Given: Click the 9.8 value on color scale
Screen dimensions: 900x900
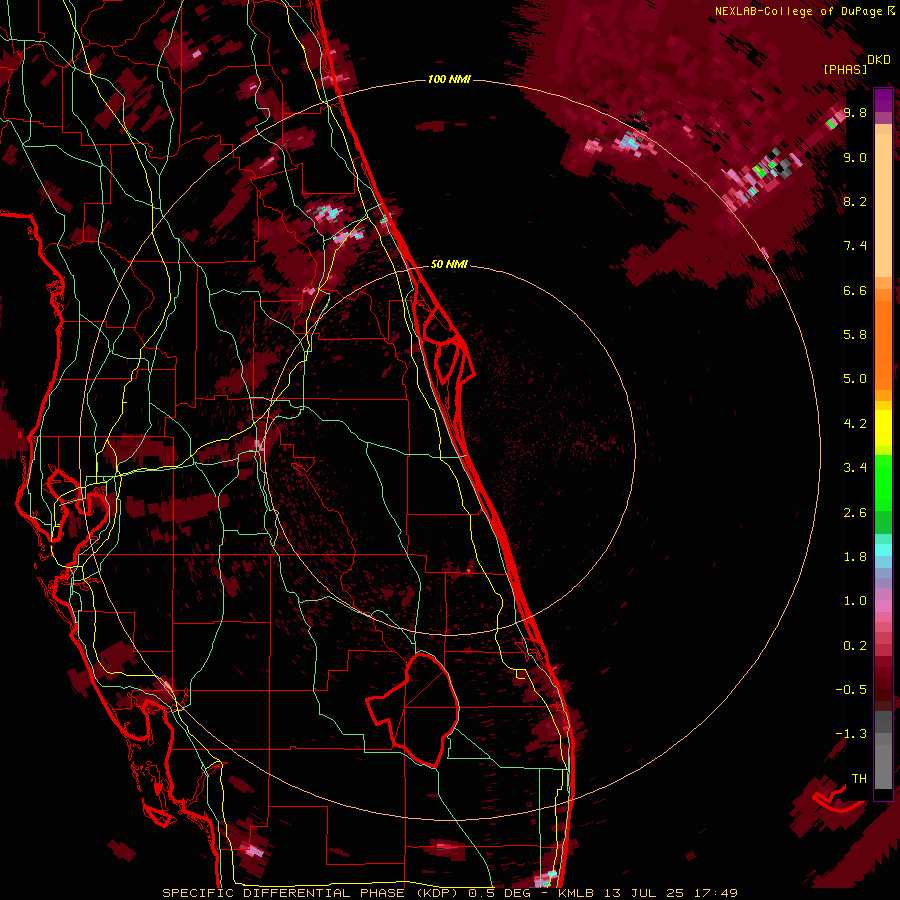Looking at the screenshot, I should point(855,112).
